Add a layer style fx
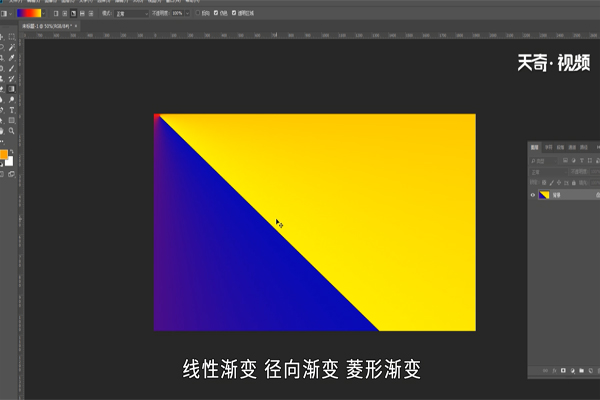 [x=554, y=371]
